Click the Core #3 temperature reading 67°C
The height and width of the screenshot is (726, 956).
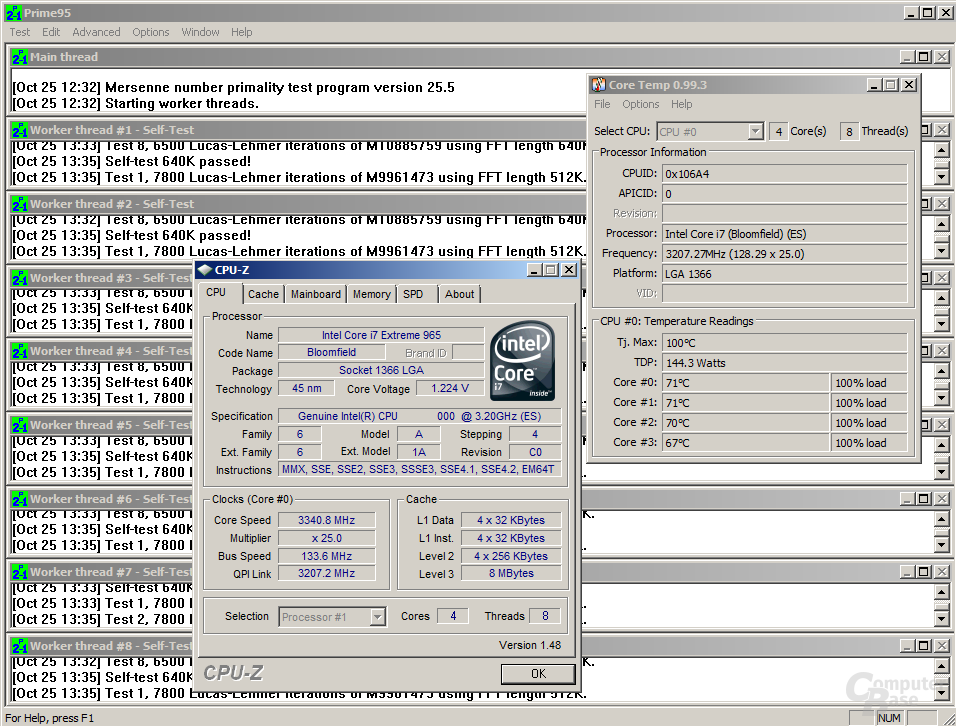pos(746,443)
